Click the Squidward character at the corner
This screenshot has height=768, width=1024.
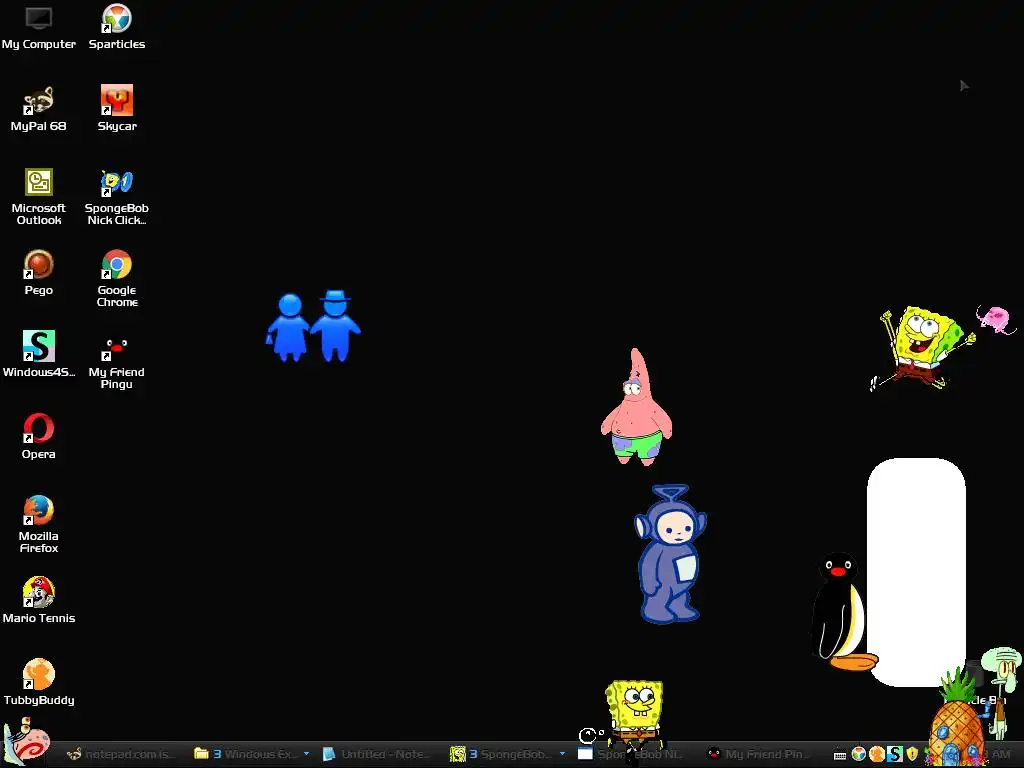(1002, 691)
